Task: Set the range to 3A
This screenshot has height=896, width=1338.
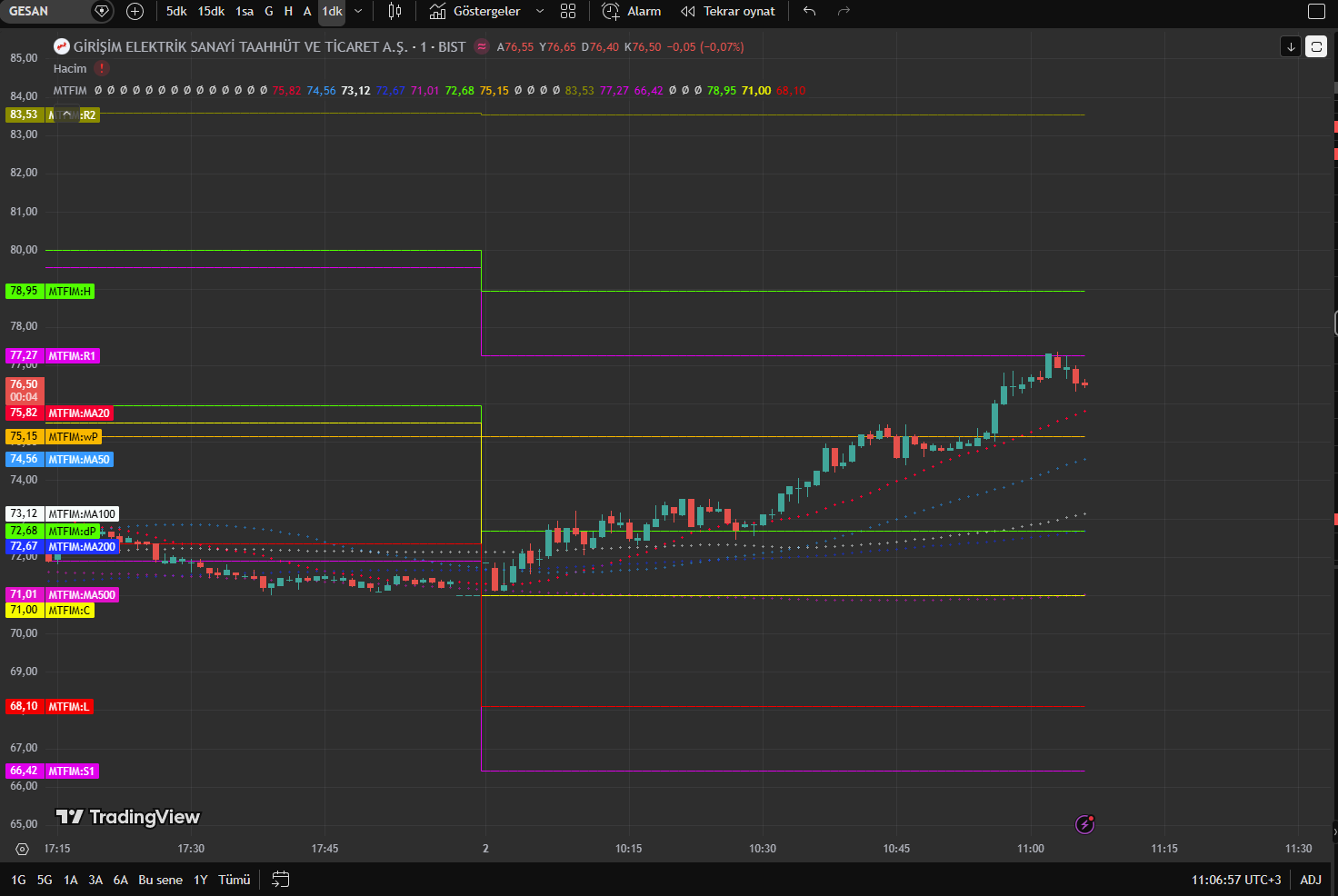Action: (95, 880)
